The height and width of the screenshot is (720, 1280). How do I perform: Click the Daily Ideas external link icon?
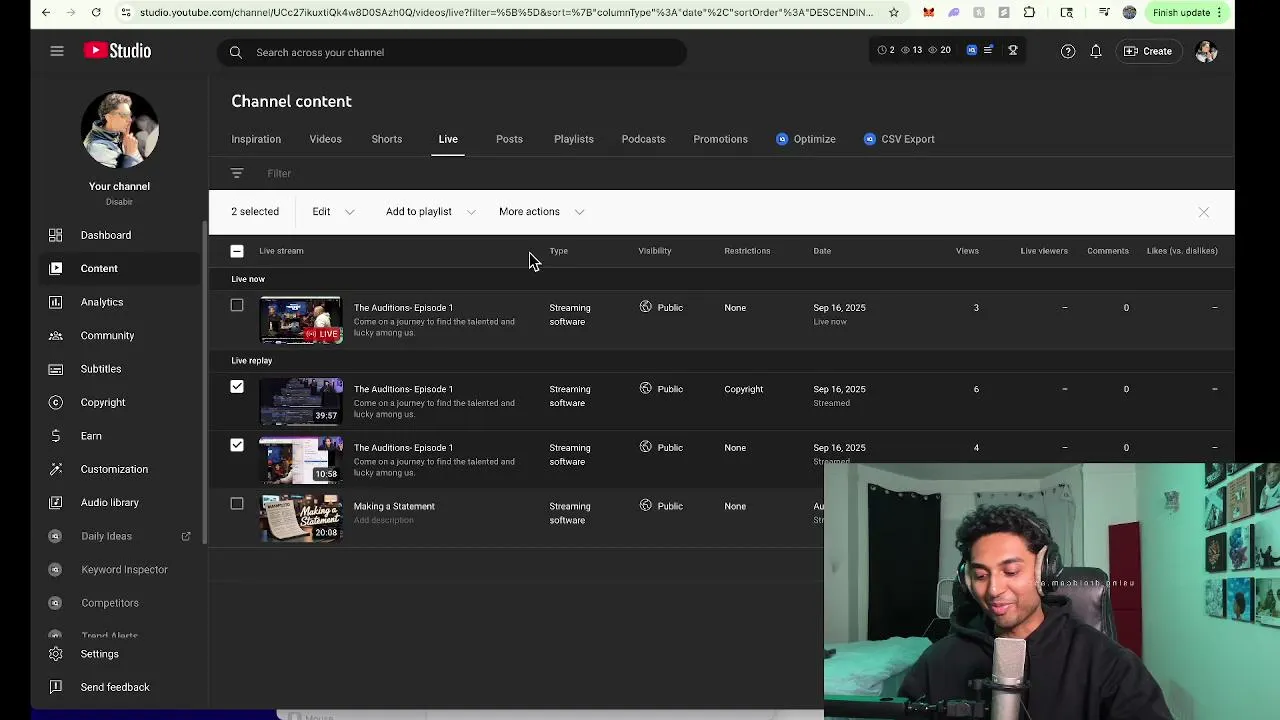click(x=186, y=536)
